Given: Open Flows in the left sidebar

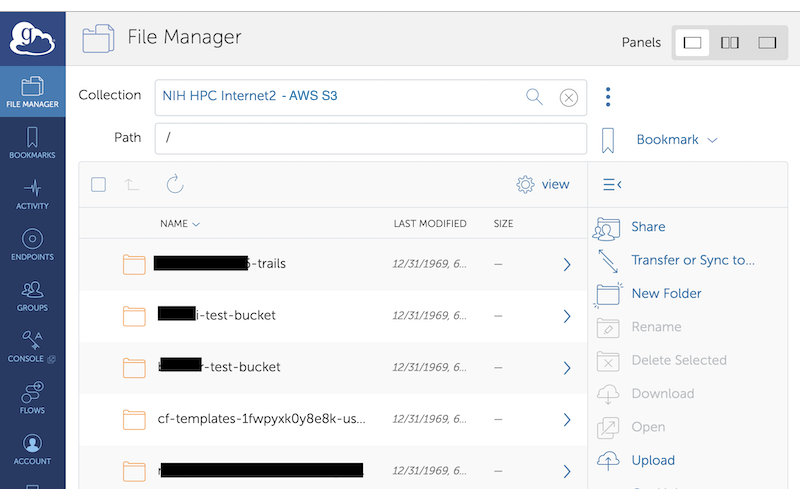Looking at the screenshot, I should tap(32, 397).
